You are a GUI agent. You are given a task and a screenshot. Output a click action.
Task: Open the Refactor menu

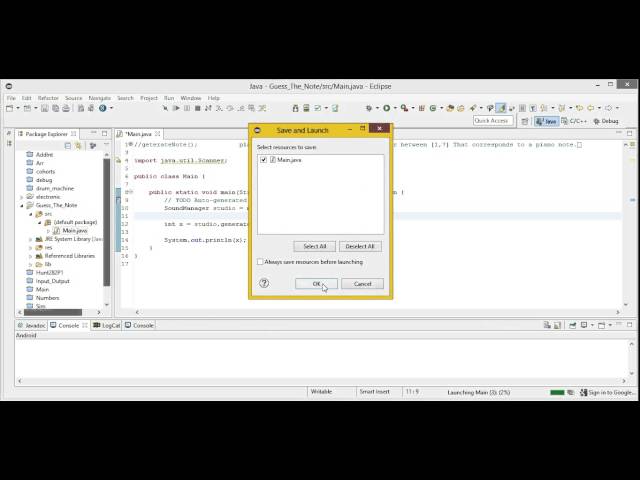48,98
